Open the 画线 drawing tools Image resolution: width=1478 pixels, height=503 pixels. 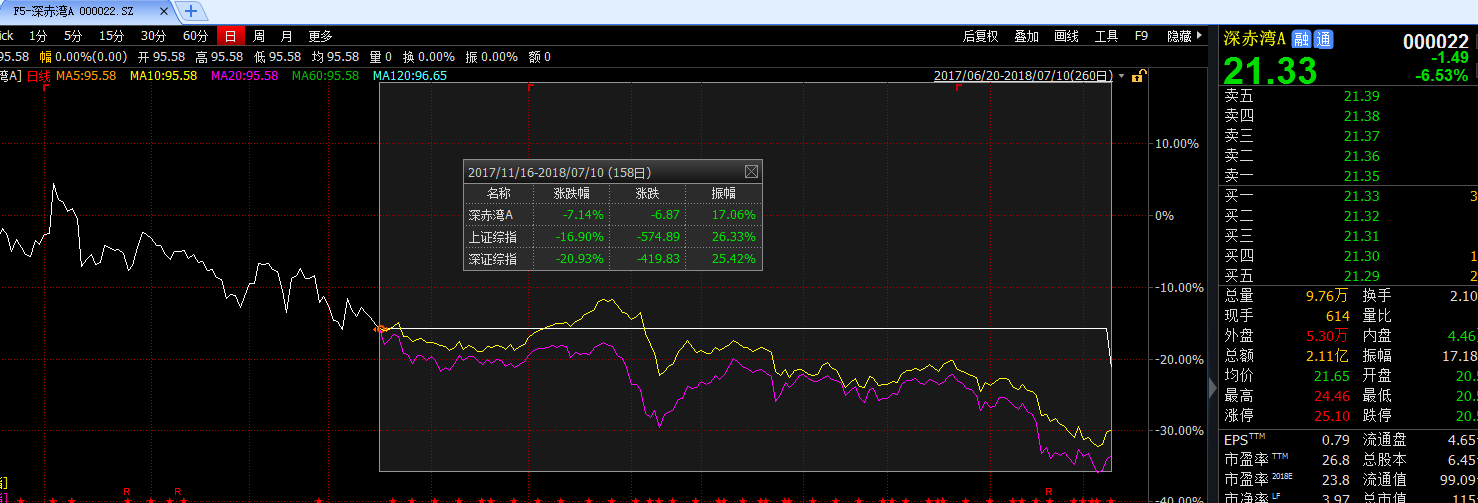click(x=1067, y=36)
